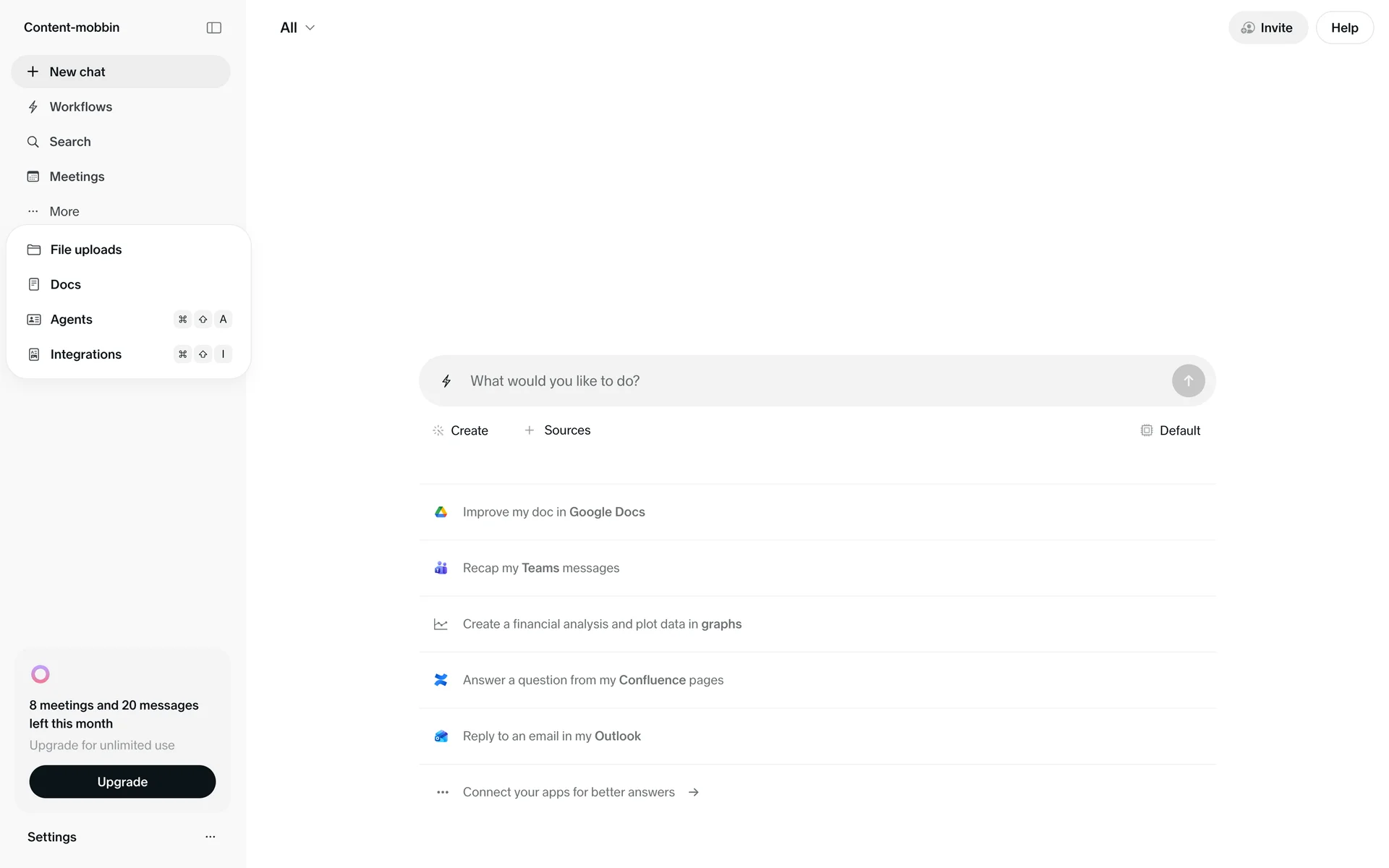Open File uploads from More menu

point(85,250)
